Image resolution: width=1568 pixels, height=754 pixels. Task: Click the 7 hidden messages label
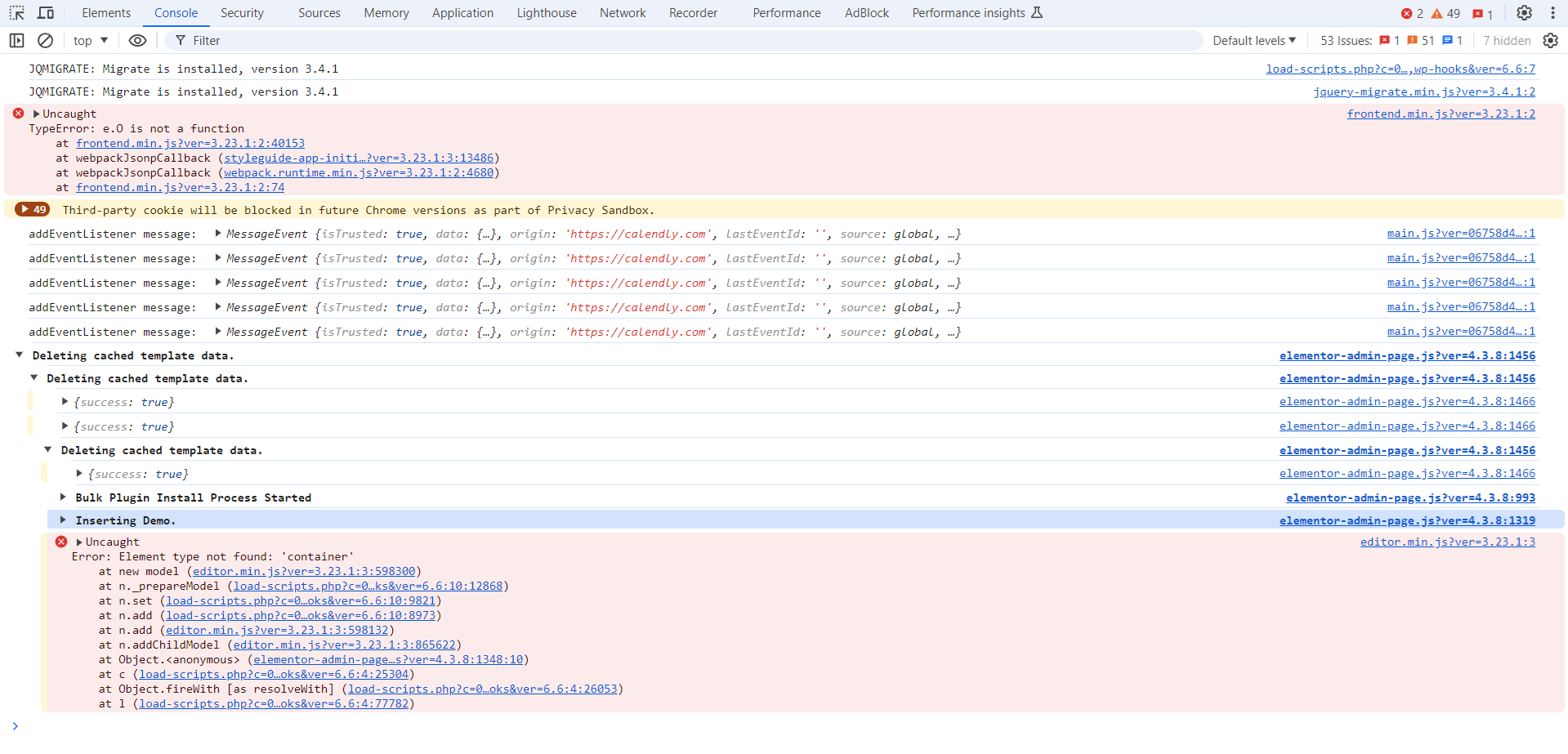[1507, 40]
